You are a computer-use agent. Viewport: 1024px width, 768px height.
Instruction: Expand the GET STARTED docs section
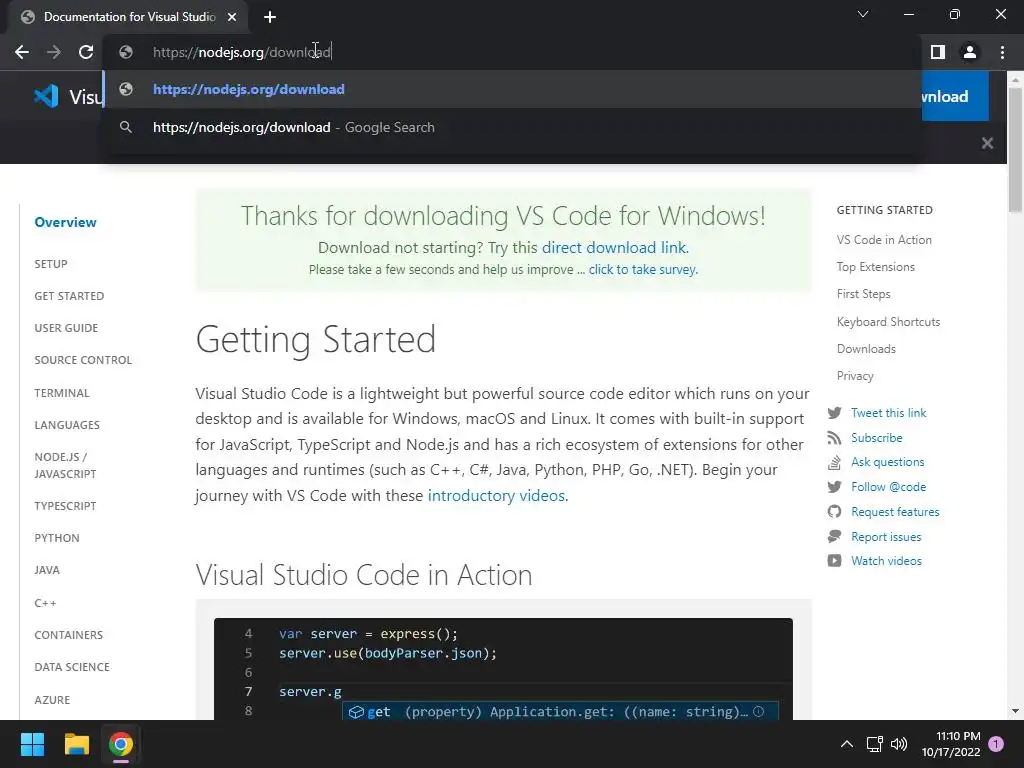pyautogui.click(x=69, y=296)
